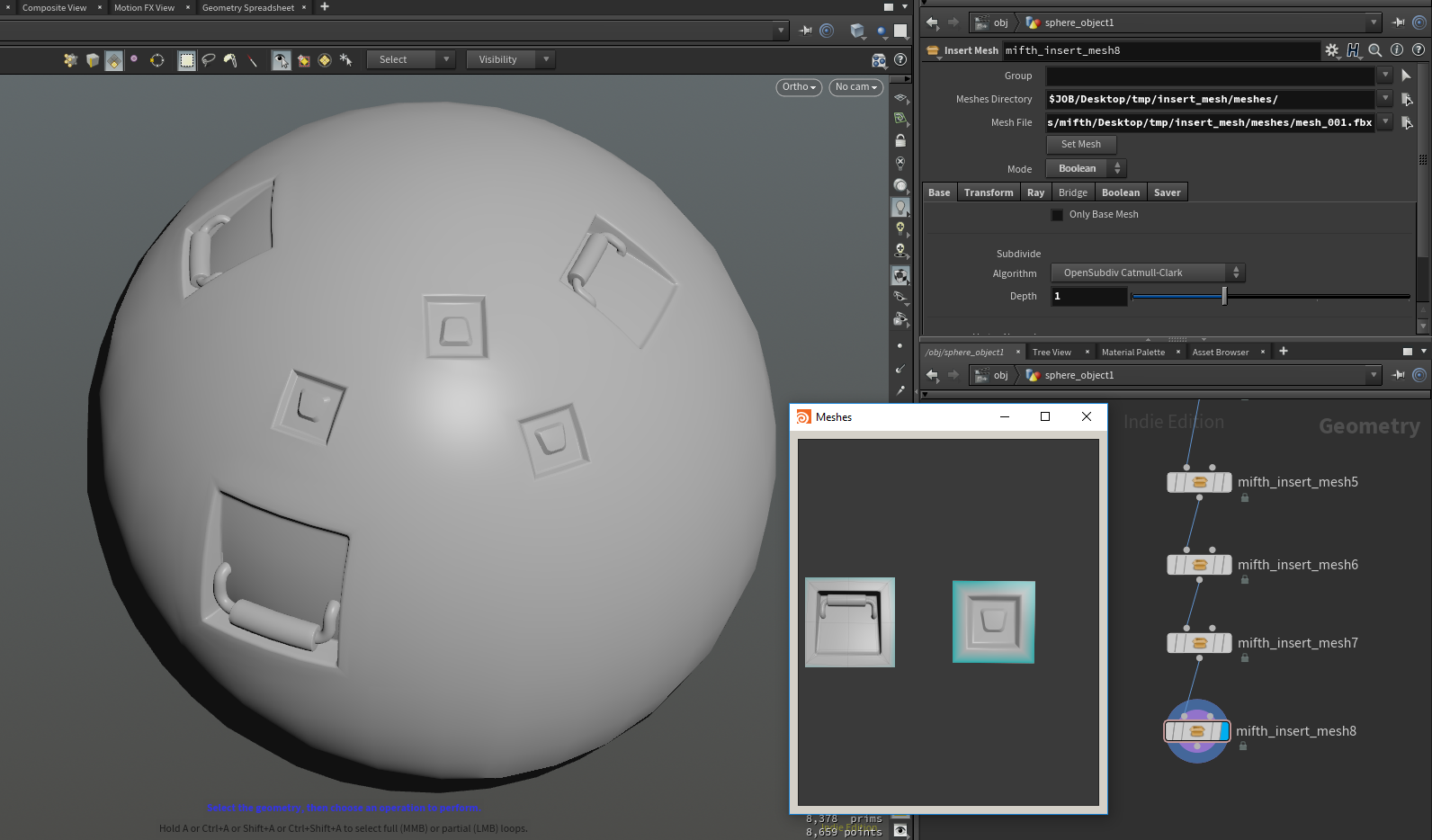Select the handle mesh thumbnail in Meshes window
Viewport: 1432px width, 840px height.
pyautogui.click(x=850, y=622)
